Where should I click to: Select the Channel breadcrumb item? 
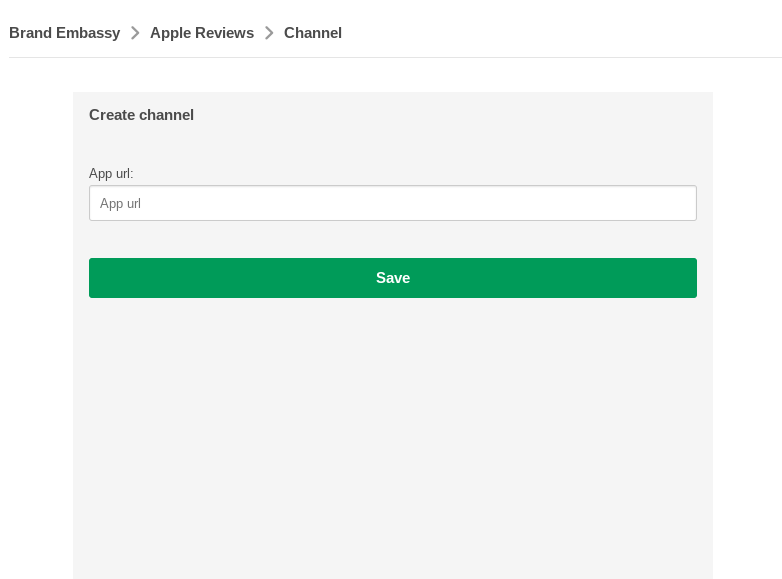point(313,33)
